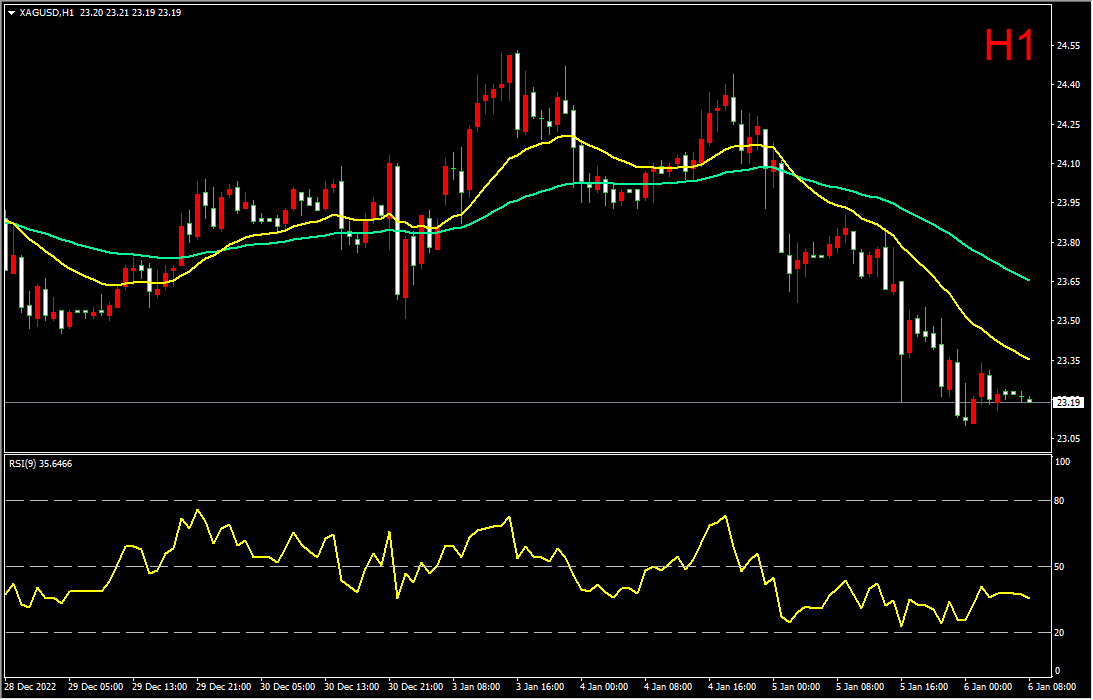Click the large red H1 timeframe label
Image resolution: width=1093 pixels, height=700 pixels.
1009,45
